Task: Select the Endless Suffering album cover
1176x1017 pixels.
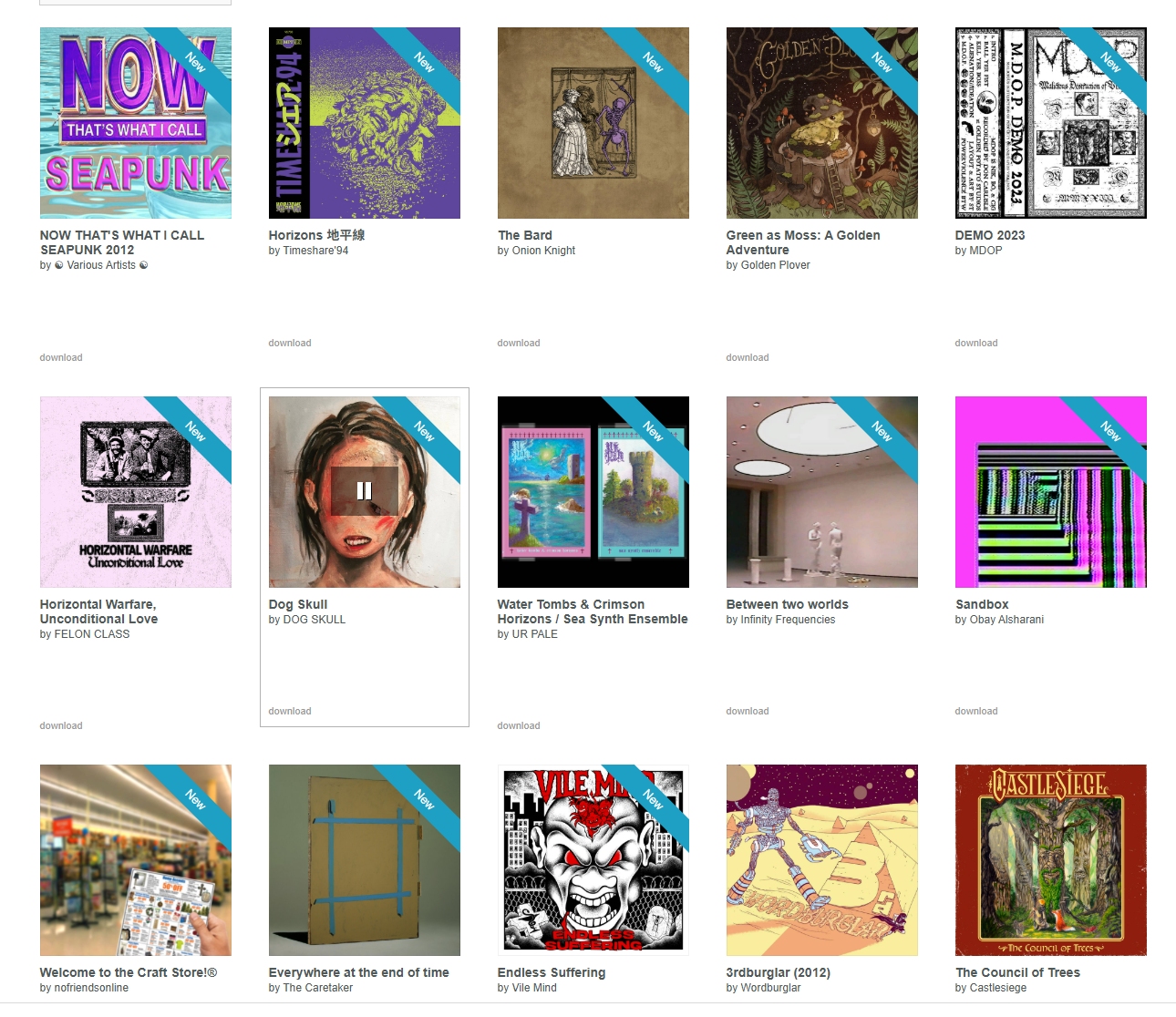Action: pyautogui.click(x=593, y=860)
